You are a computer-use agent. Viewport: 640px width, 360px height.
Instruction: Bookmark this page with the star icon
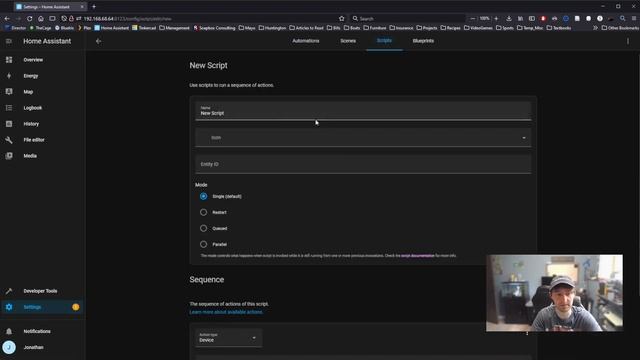[x=342, y=18]
